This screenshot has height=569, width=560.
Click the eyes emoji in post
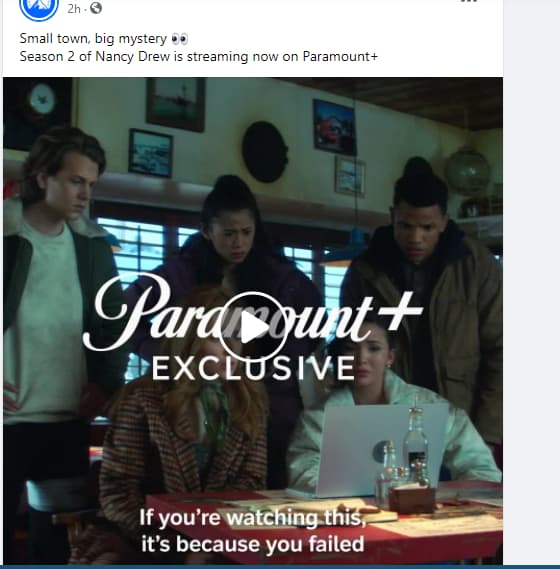tap(179, 38)
